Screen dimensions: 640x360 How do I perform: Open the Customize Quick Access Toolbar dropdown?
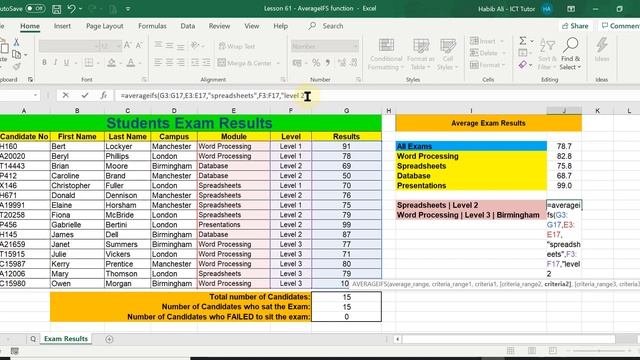(128, 9)
